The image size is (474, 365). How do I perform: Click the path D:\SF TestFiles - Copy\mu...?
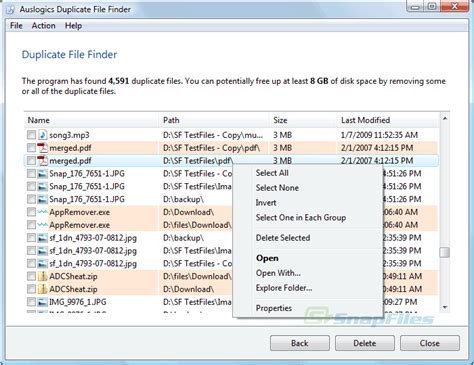tap(213, 135)
